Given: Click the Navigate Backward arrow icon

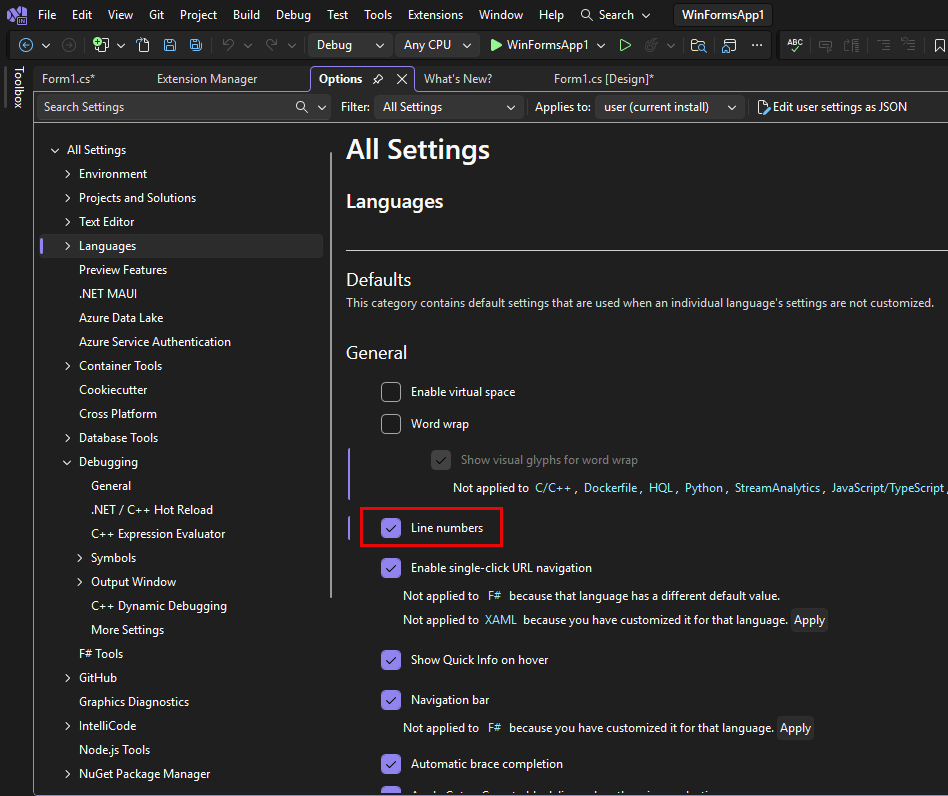Looking at the screenshot, I should click(x=26, y=45).
